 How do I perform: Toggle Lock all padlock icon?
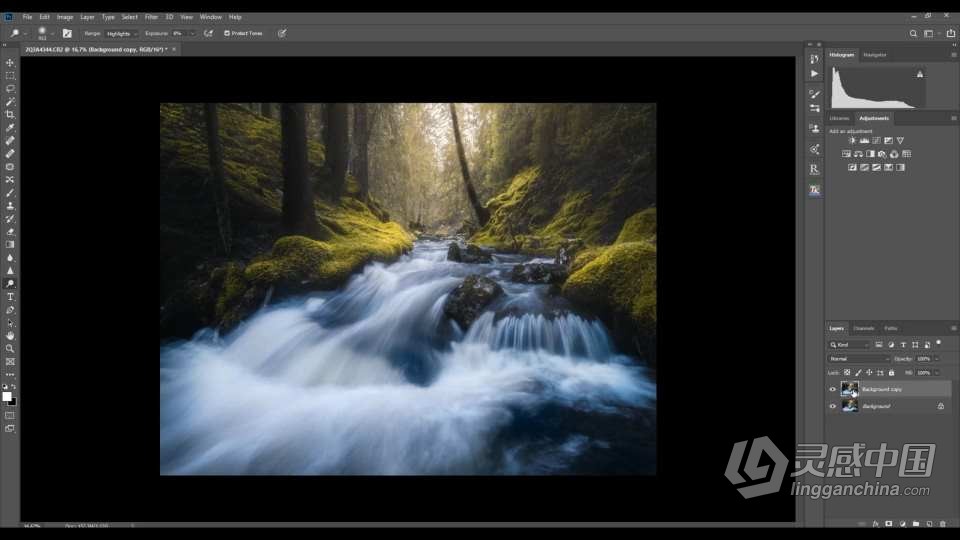click(x=891, y=372)
